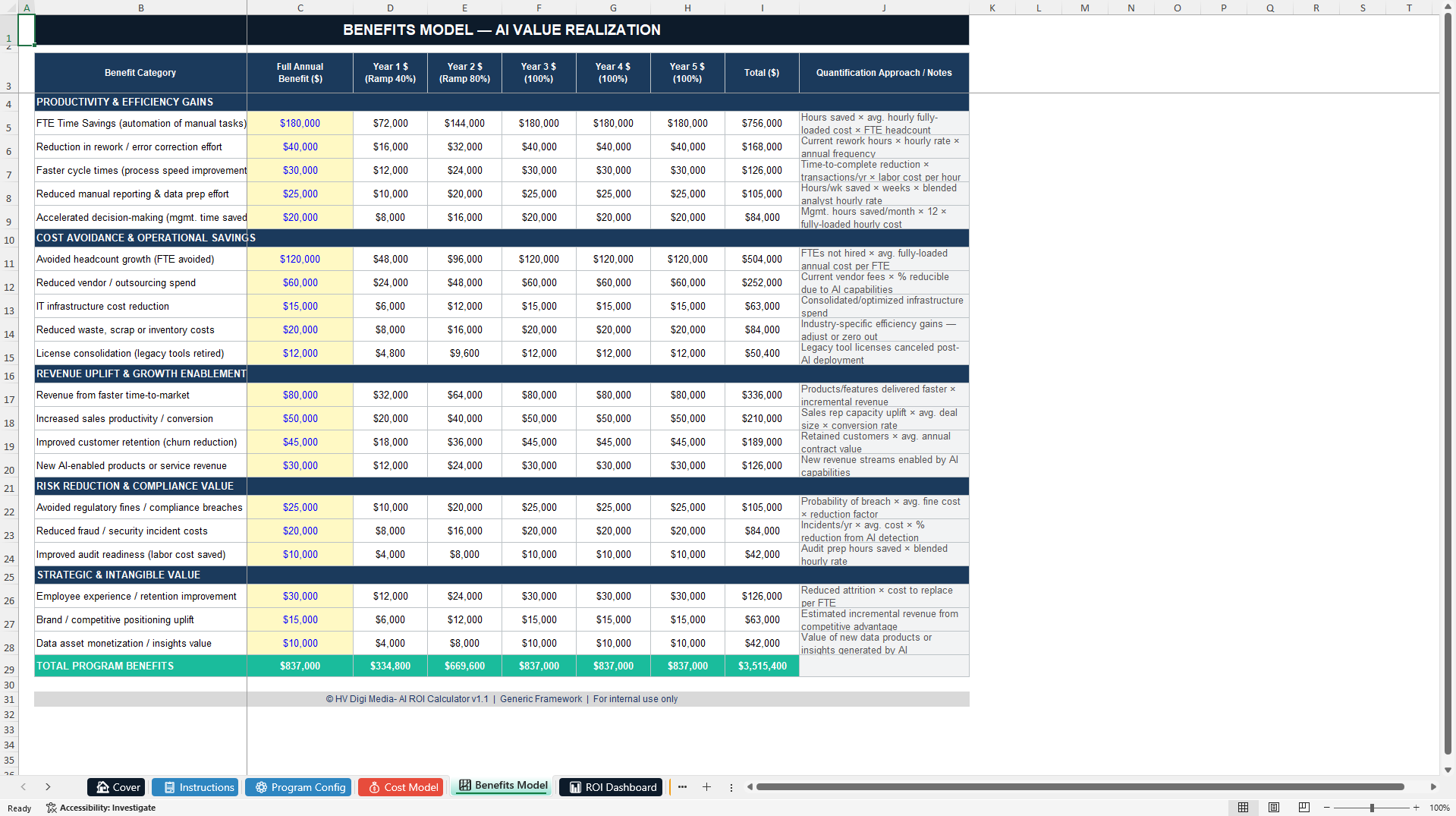Select Year 1 total $334,800 cell
The image size is (1456, 816).
point(390,666)
